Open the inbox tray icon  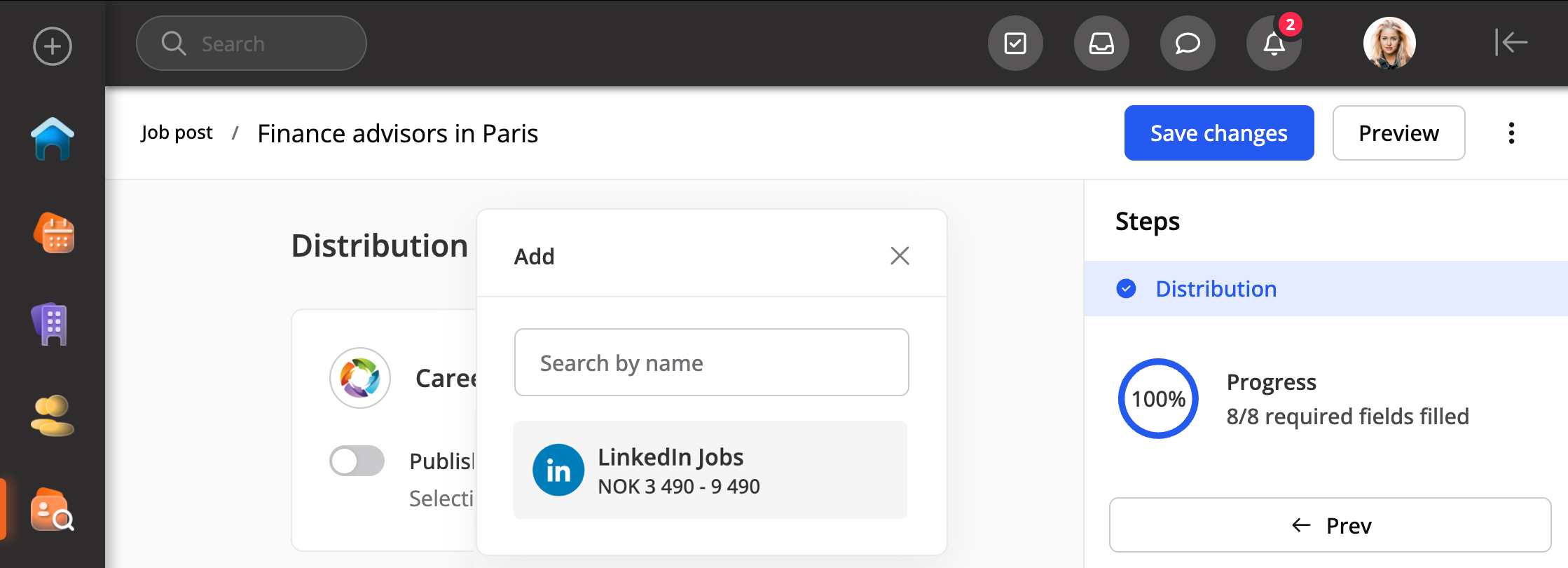click(x=1101, y=43)
